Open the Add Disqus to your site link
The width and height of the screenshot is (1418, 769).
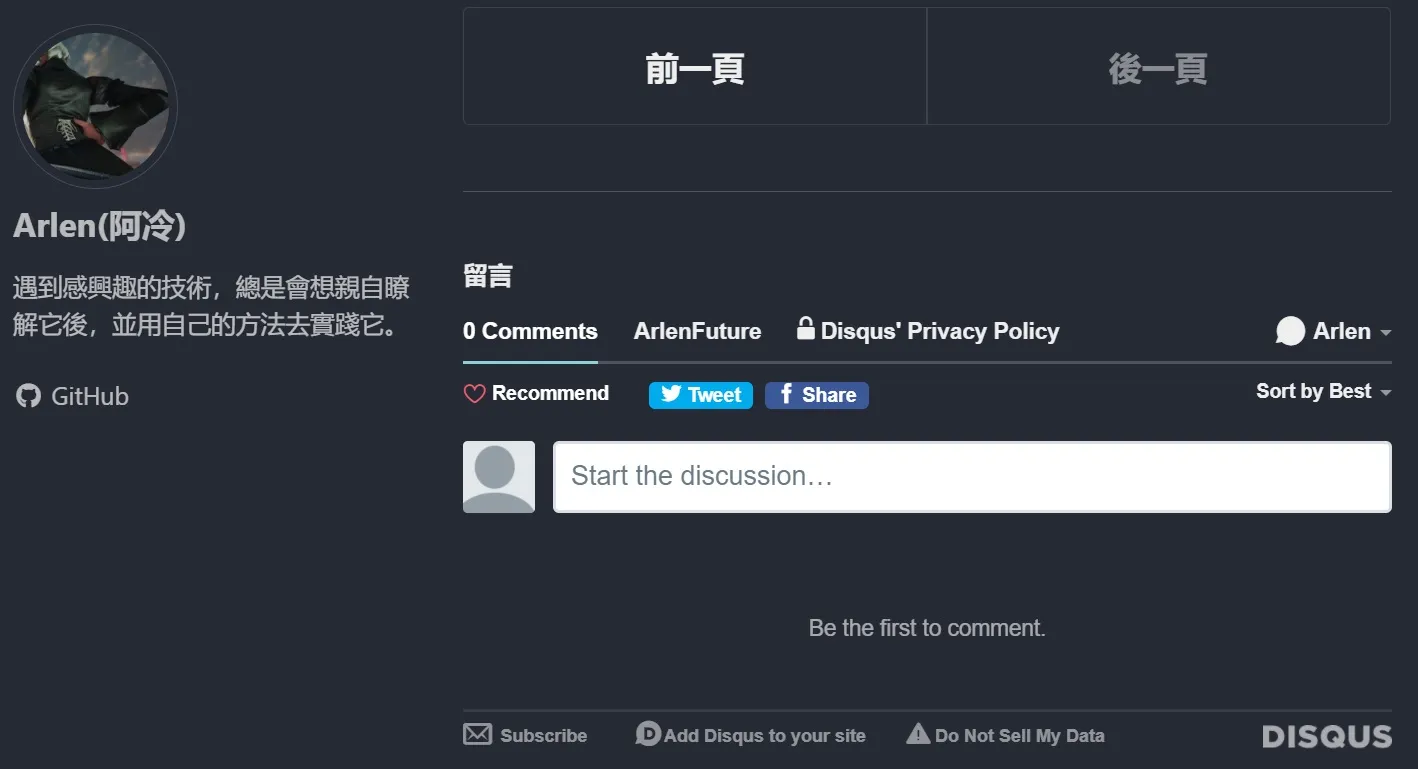(x=764, y=736)
